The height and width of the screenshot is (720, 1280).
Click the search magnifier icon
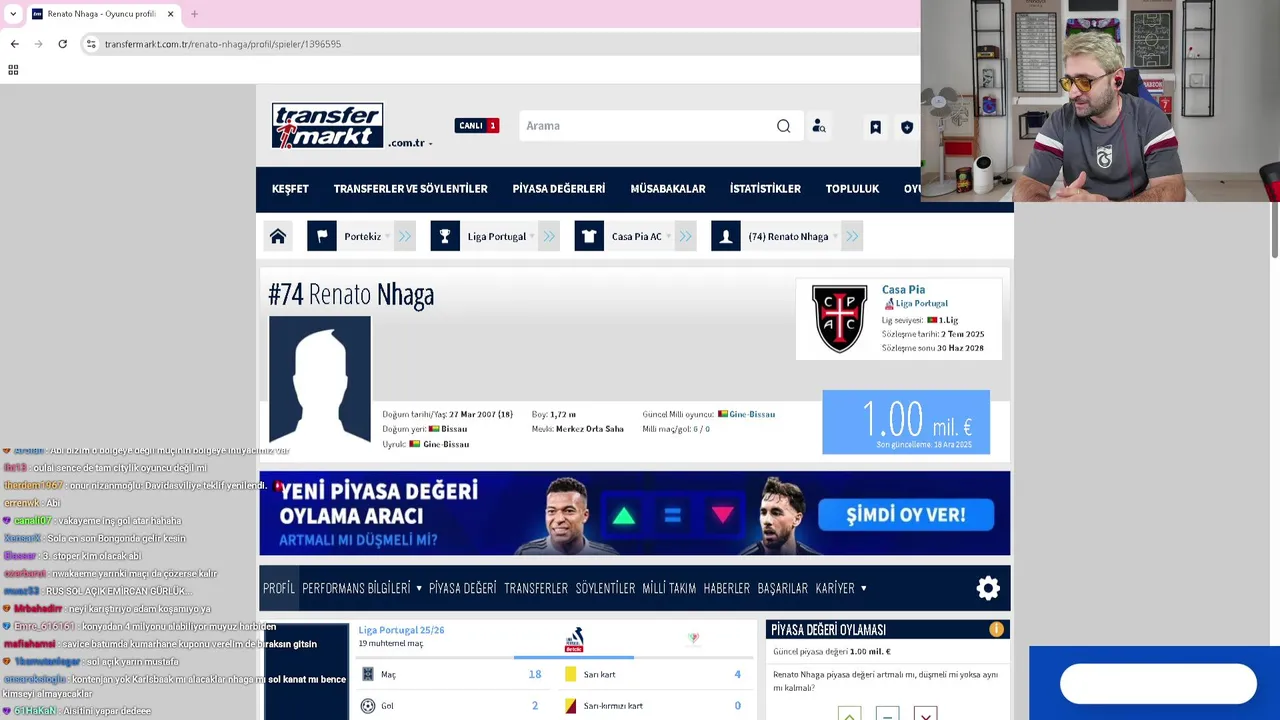click(x=784, y=126)
